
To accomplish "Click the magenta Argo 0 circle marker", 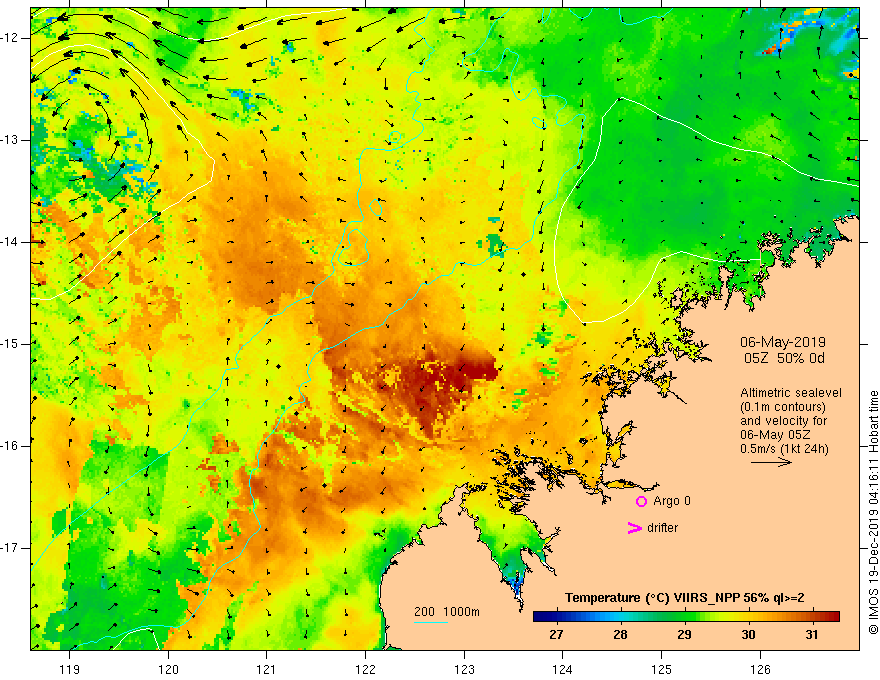I will coord(641,501).
